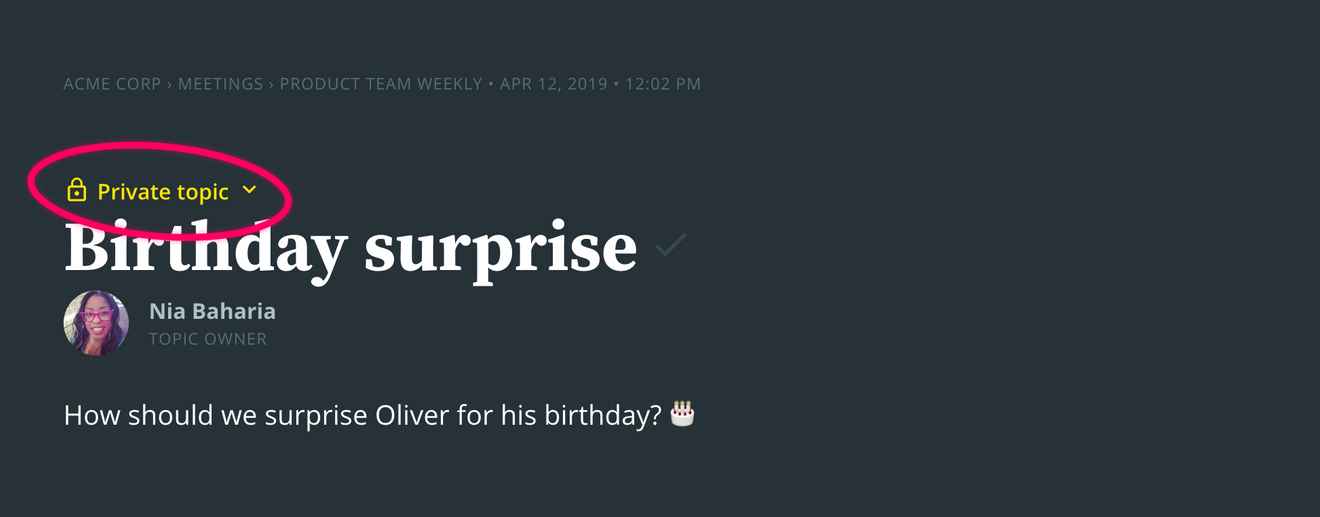Image resolution: width=1320 pixels, height=517 pixels.
Task: Click the bullet separator before 12:02 PM
Action: click(616, 84)
